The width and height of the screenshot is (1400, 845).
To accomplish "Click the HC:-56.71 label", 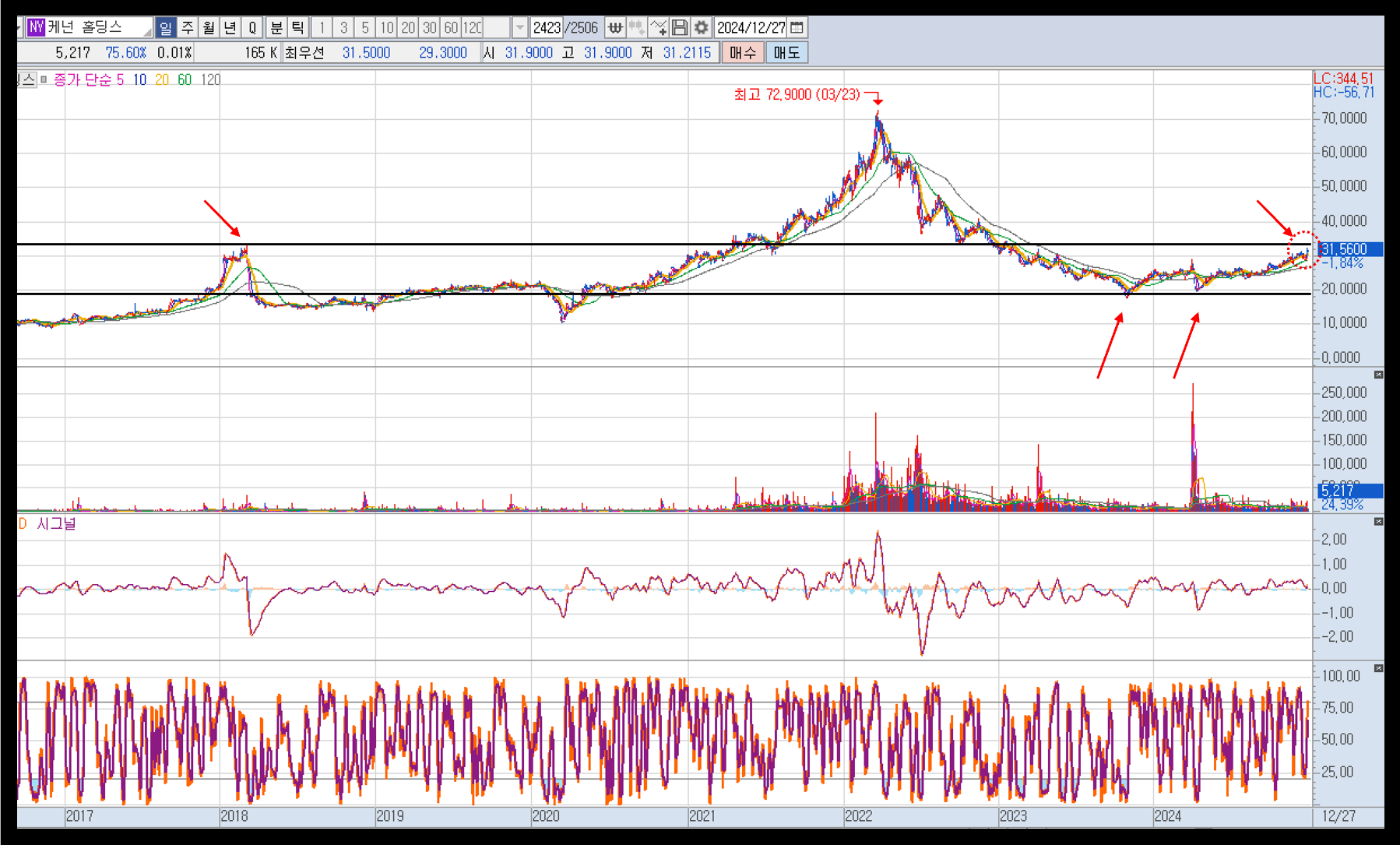I will point(1344,92).
